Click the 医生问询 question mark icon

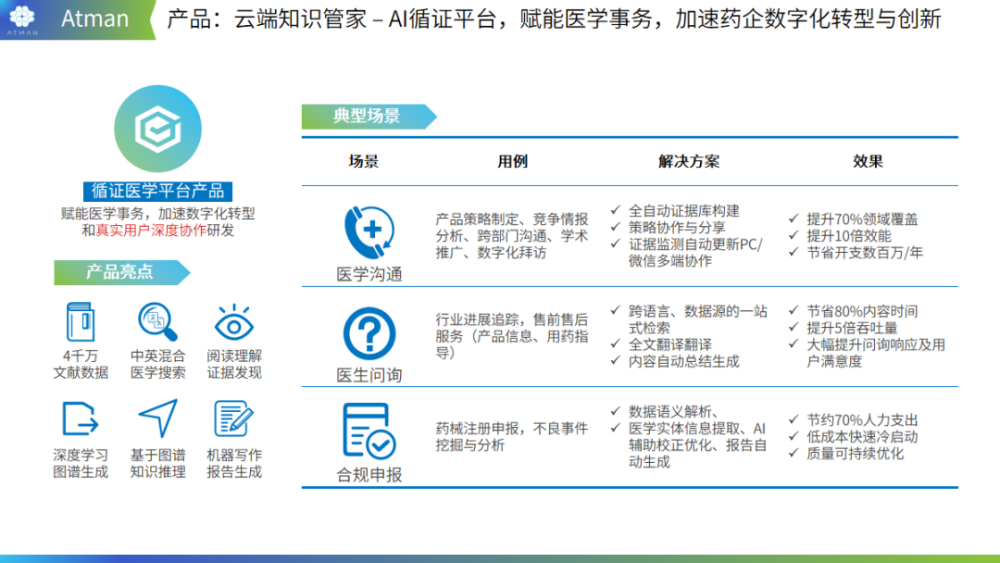click(x=369, y=333)
